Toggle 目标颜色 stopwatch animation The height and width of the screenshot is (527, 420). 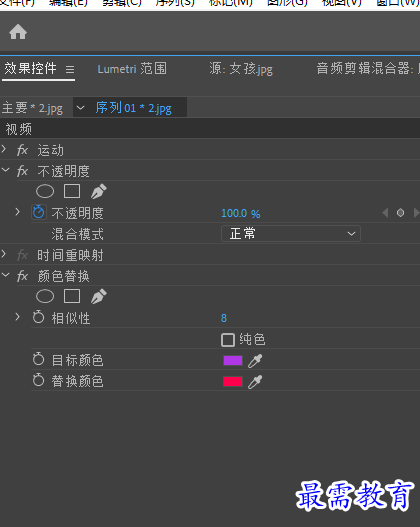tap(38, 359)
